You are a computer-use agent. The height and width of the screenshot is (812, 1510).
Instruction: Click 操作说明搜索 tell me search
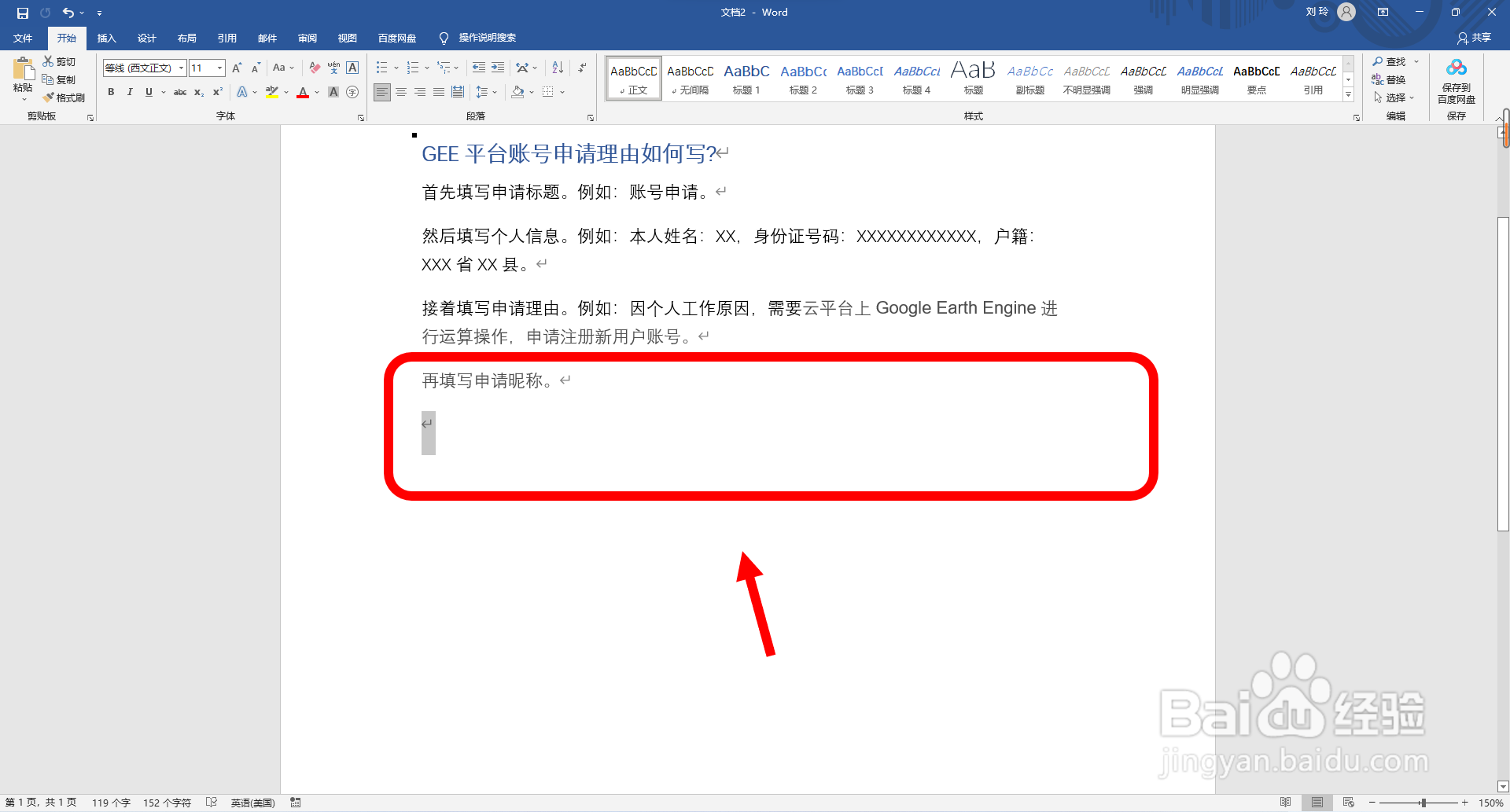click(478, 38)
